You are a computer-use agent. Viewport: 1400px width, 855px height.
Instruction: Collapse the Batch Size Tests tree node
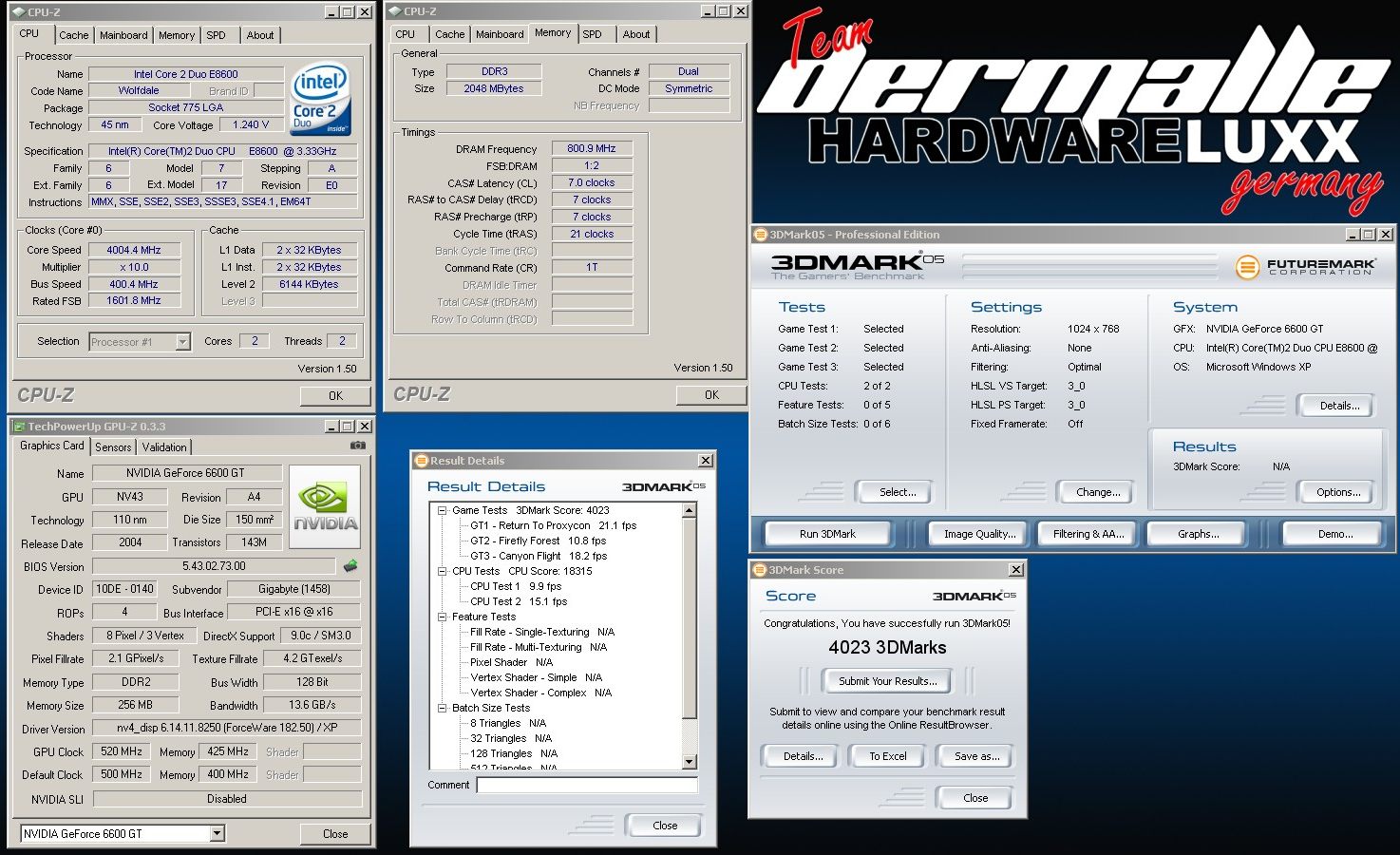[x=442, y=708]
